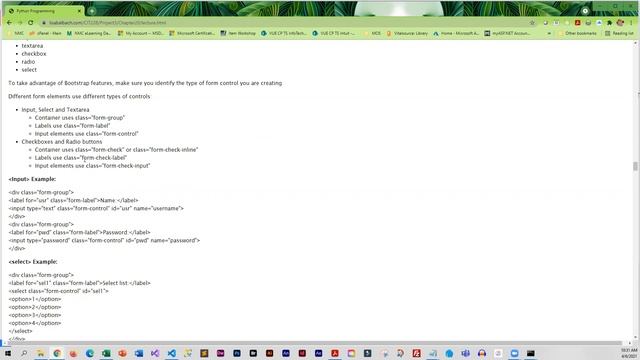Click the 'textarea' list item

point(32,46)
